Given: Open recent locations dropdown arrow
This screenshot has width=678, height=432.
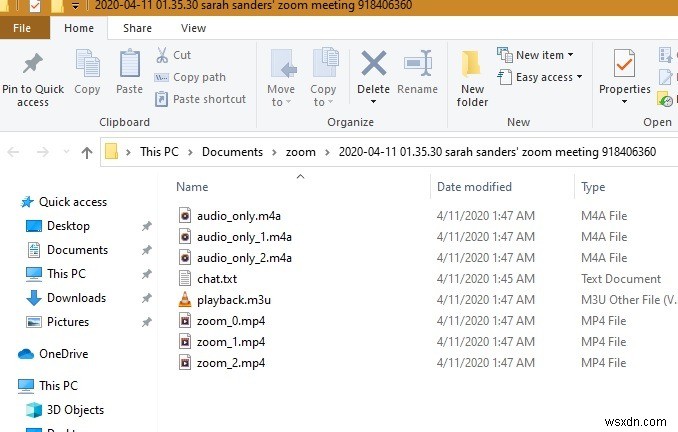Looking at the screenshot, I should 66,152.
